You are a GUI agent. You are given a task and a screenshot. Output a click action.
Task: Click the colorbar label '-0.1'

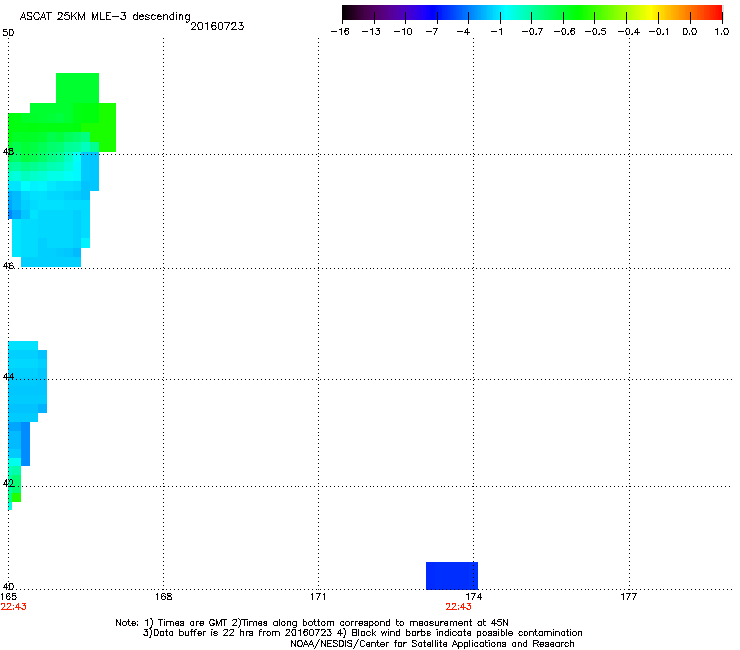659,32
